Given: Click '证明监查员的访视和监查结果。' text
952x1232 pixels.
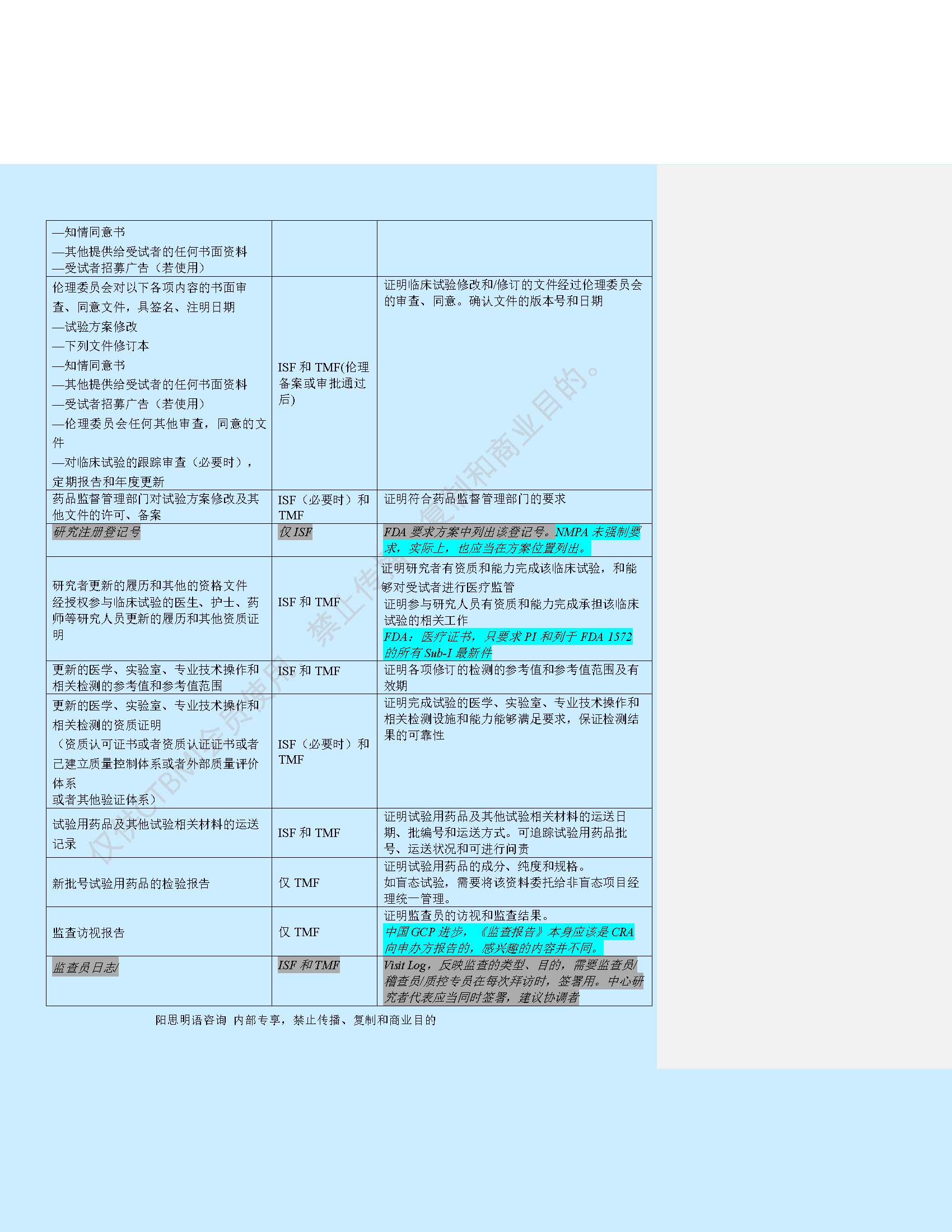Looking at the screenshot, I should click(x=468, y=915).
